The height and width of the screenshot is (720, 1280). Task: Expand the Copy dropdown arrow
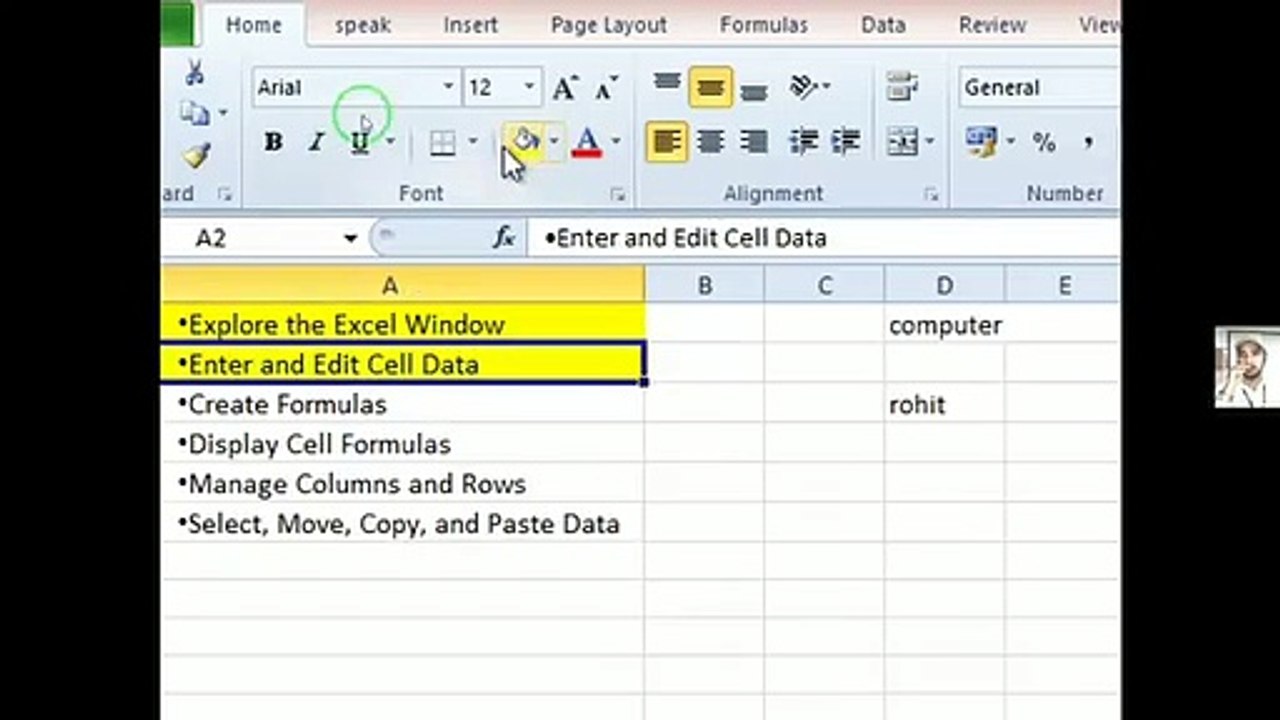[222, 113]
